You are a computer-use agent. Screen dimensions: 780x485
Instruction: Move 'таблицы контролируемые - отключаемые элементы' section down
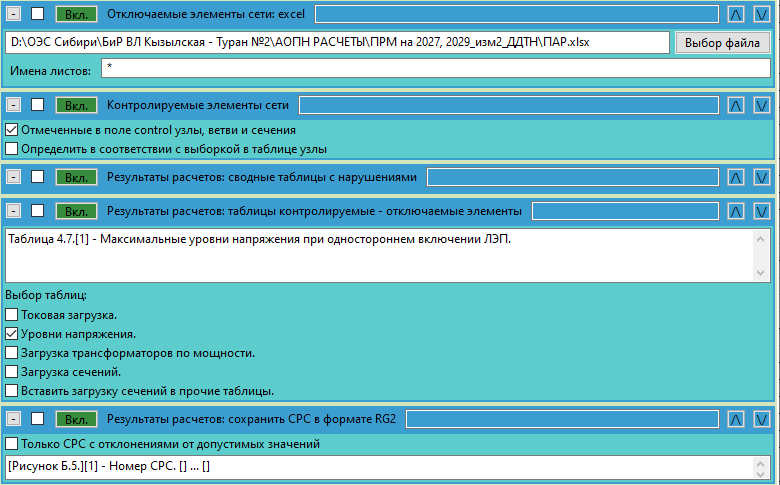pyautogui.click(x=761, y=211)
